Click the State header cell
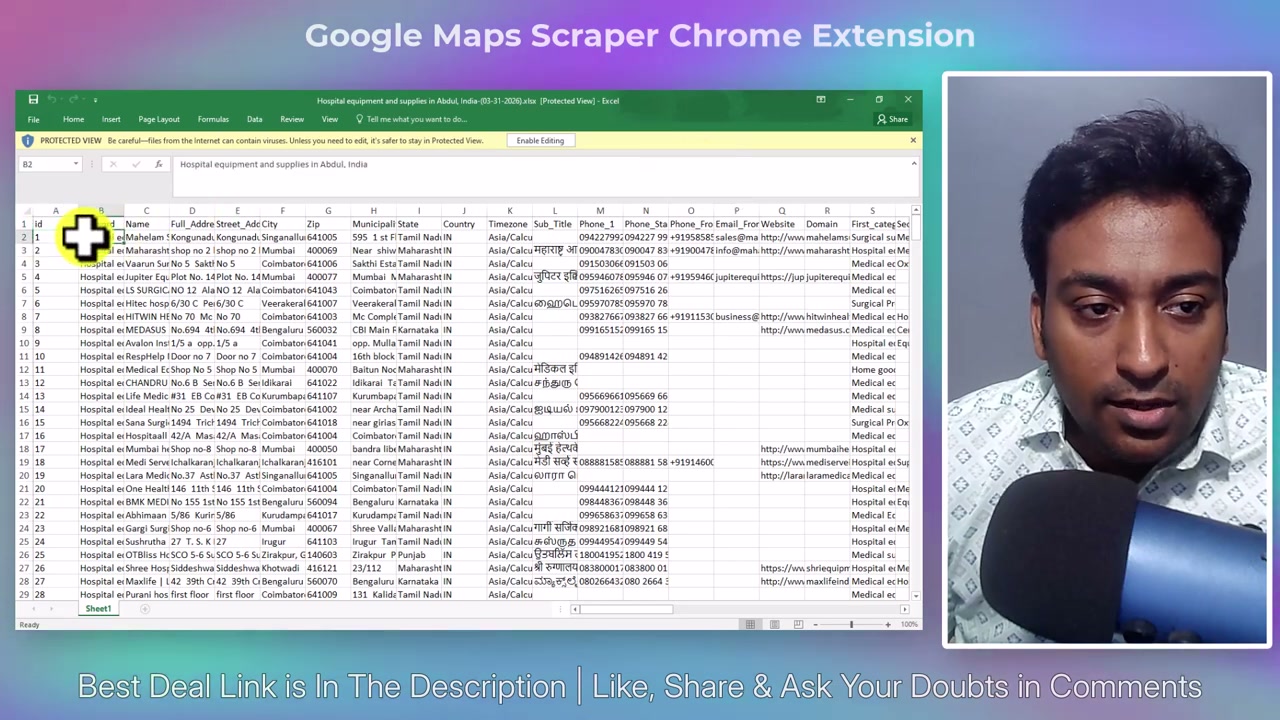1280x720 pixels. tap(418, 224)
